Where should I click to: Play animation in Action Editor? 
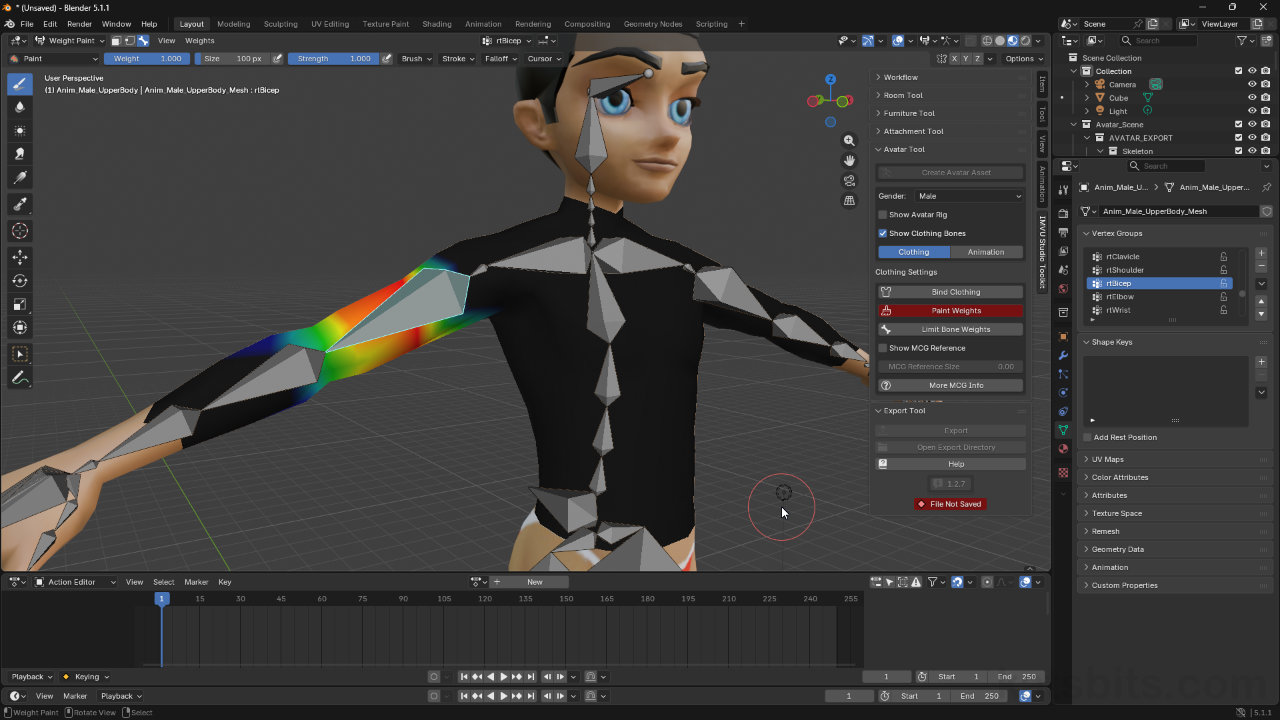tap(503, 677)
